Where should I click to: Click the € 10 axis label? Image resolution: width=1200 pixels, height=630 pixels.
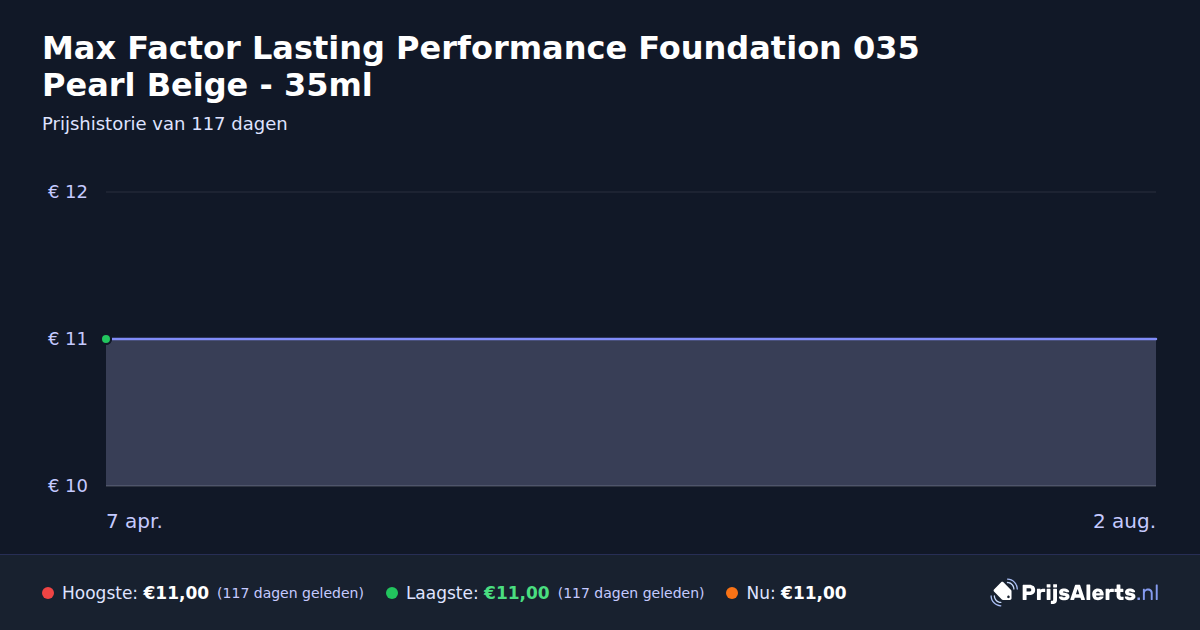(68, 486)
